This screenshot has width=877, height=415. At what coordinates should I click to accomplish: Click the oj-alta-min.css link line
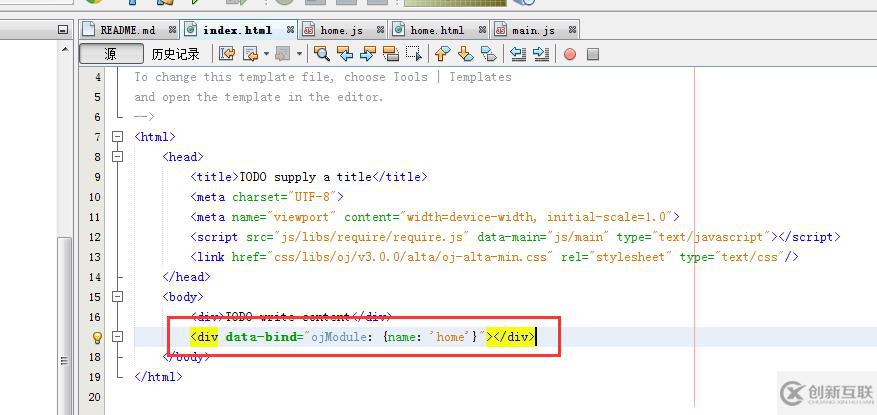point(494,257)
